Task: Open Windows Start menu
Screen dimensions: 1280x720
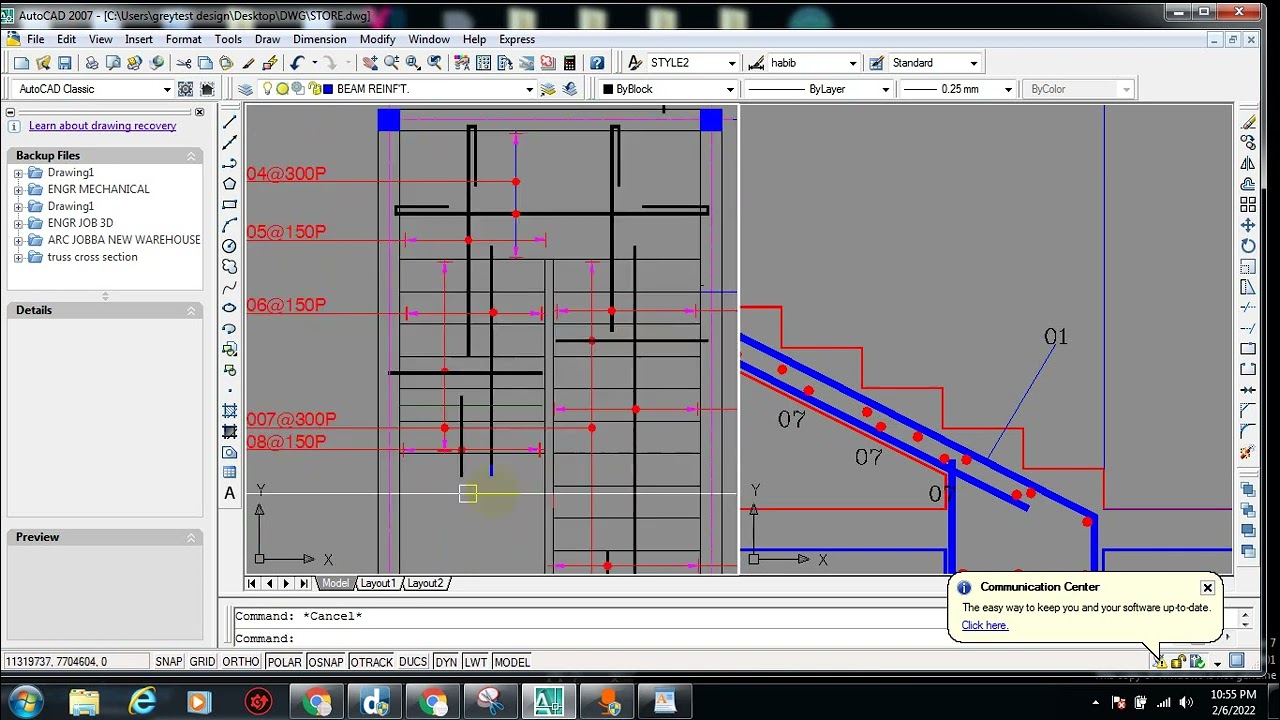Action: click(x=24, y=701)
